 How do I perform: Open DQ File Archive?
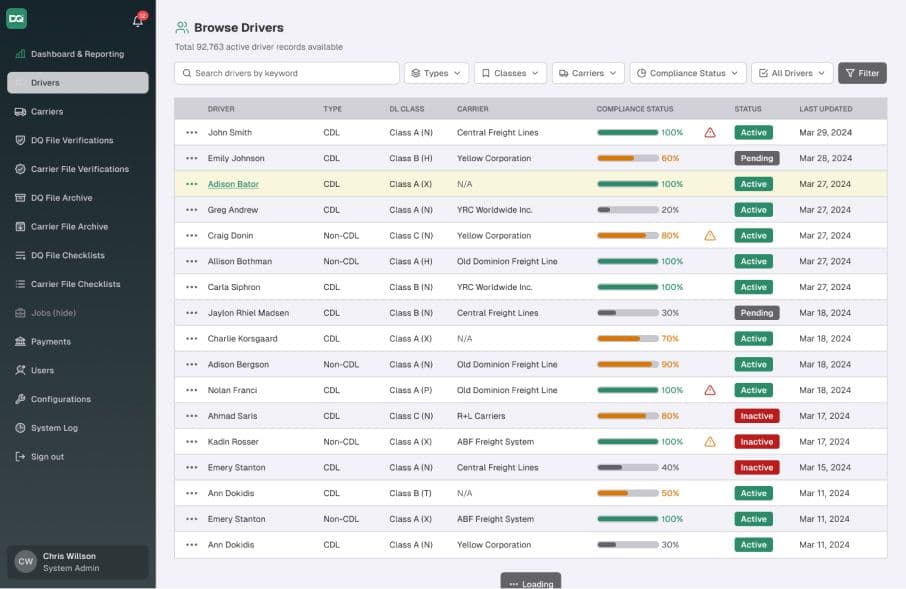coord(77,198)
